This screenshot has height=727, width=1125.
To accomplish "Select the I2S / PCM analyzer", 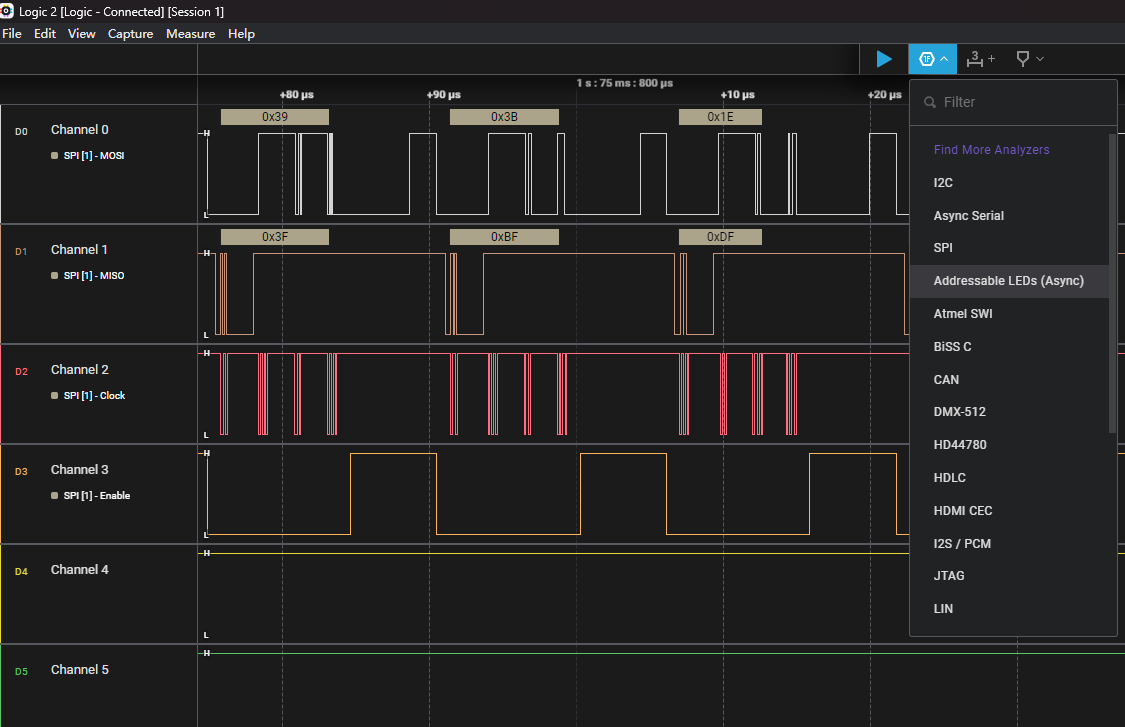I will [1009, 544].
